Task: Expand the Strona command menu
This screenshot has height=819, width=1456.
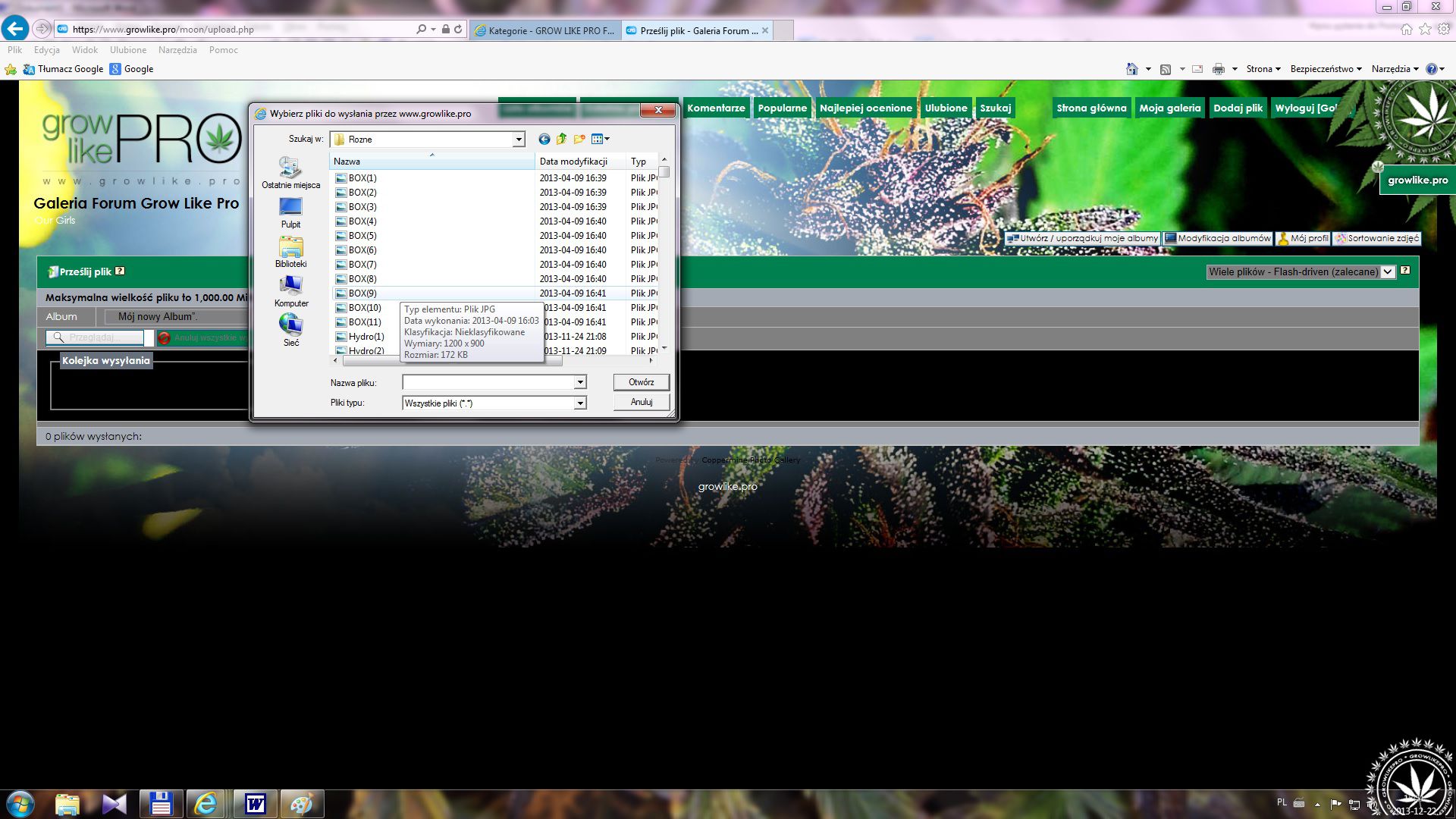Action: click(1263, 69)
